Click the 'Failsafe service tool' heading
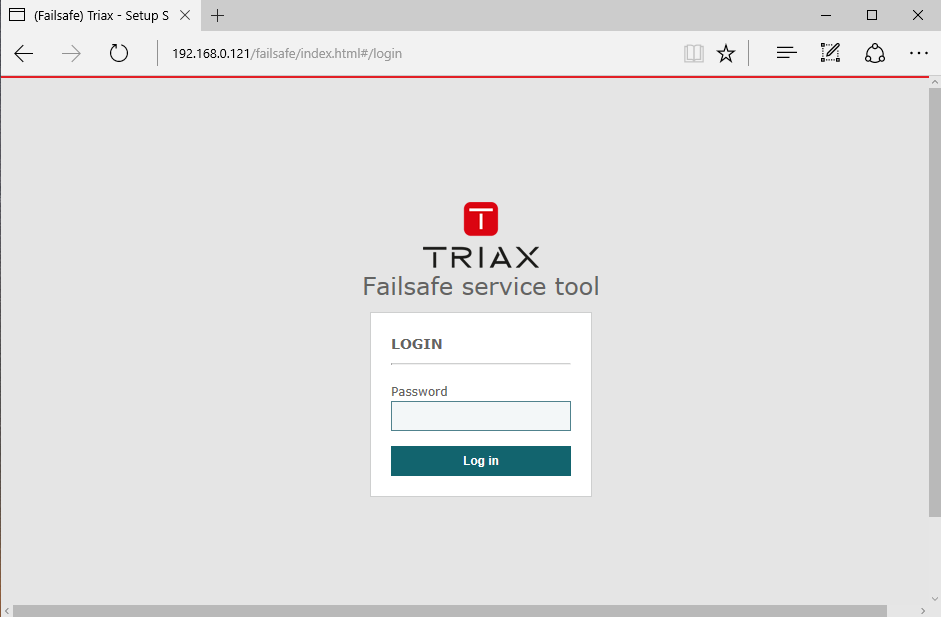Image resolution: width=941 pixels, height=617 pixels. tap(481, 286)
